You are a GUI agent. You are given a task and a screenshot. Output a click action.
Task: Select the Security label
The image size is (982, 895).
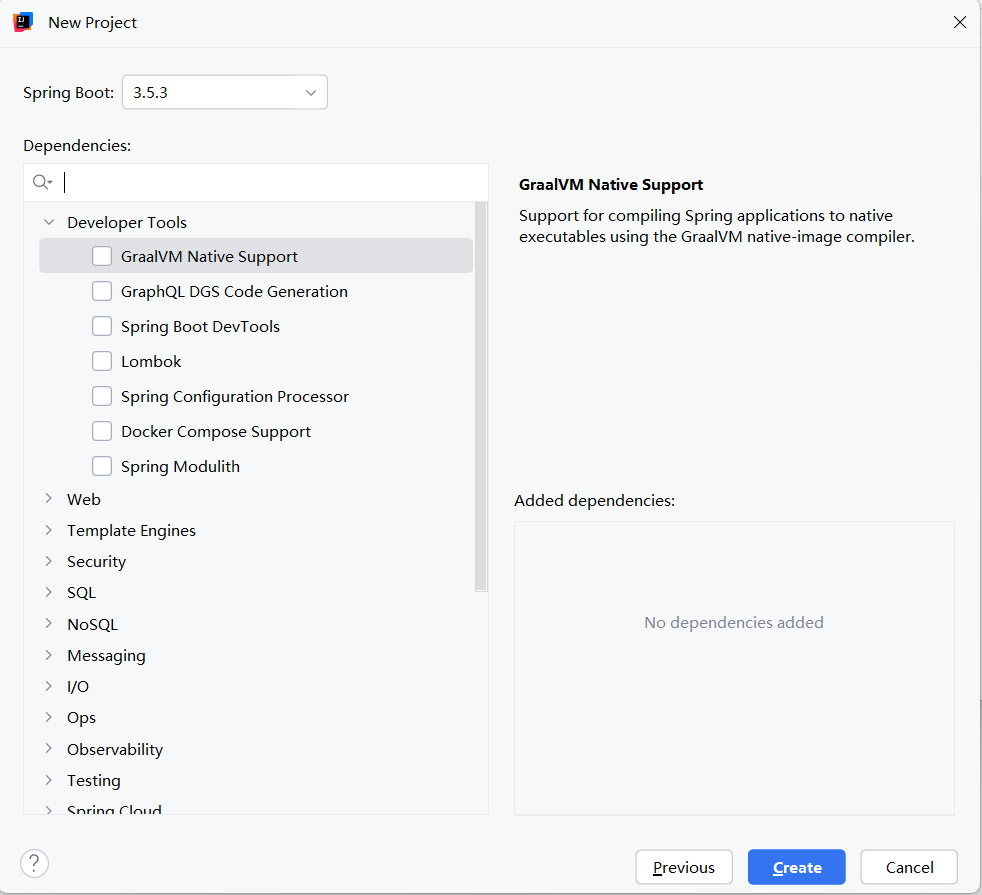coord(96,562)
